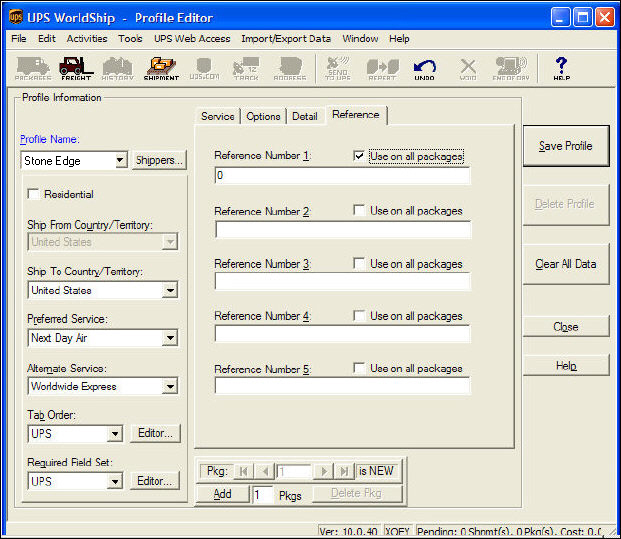The width and height of the screenshot is (621, 539).
Task: Check Use on all packages for Reference 2
Action: (x=359, y=210)
